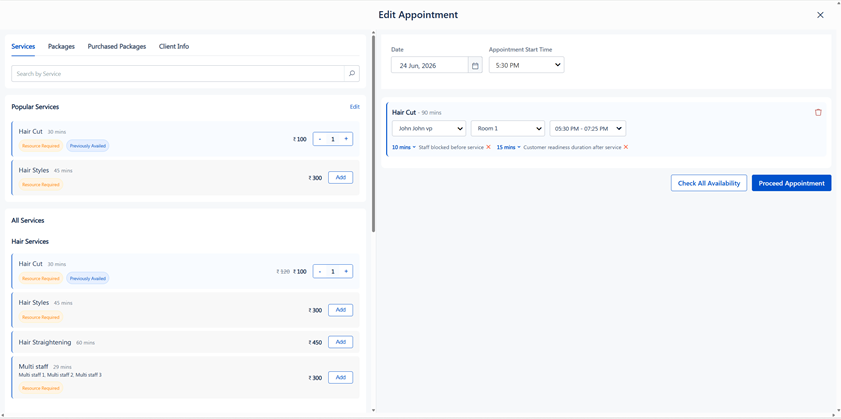Add Hair Styles from Popular Services

click(341, 177)
